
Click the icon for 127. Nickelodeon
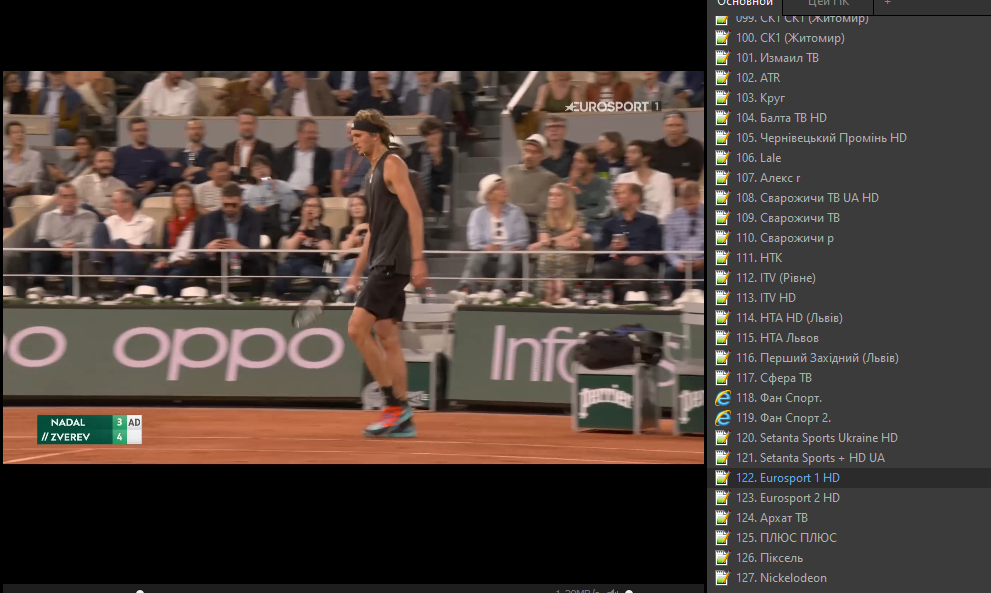coord(722,578)
